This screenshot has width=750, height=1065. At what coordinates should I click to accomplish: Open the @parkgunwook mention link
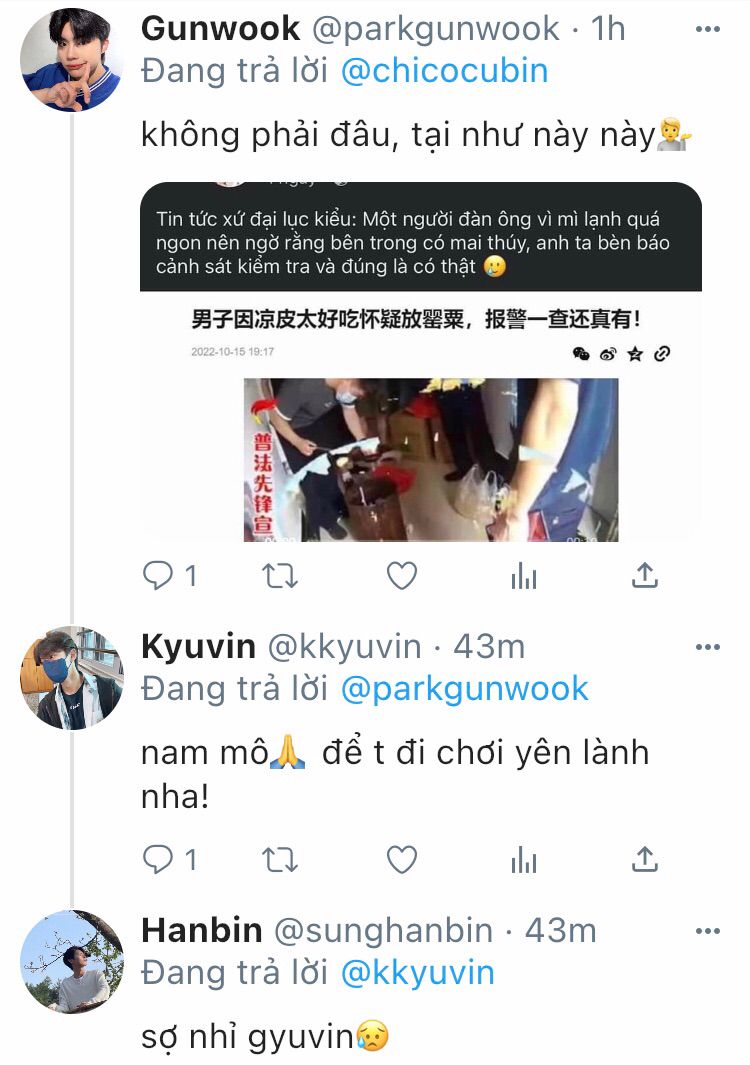[464, 689]
